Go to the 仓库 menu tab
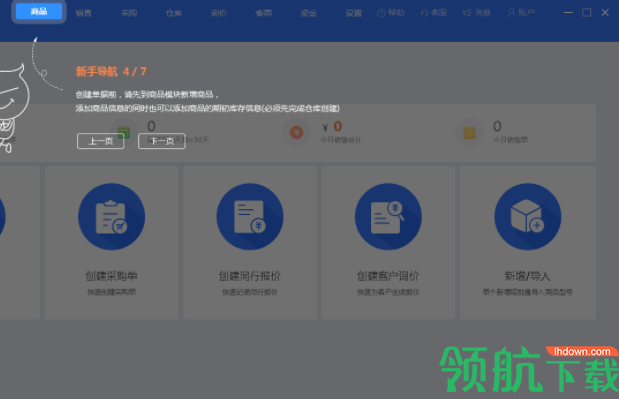Screen dimensions: 619x399 click(x=174, y=13)
